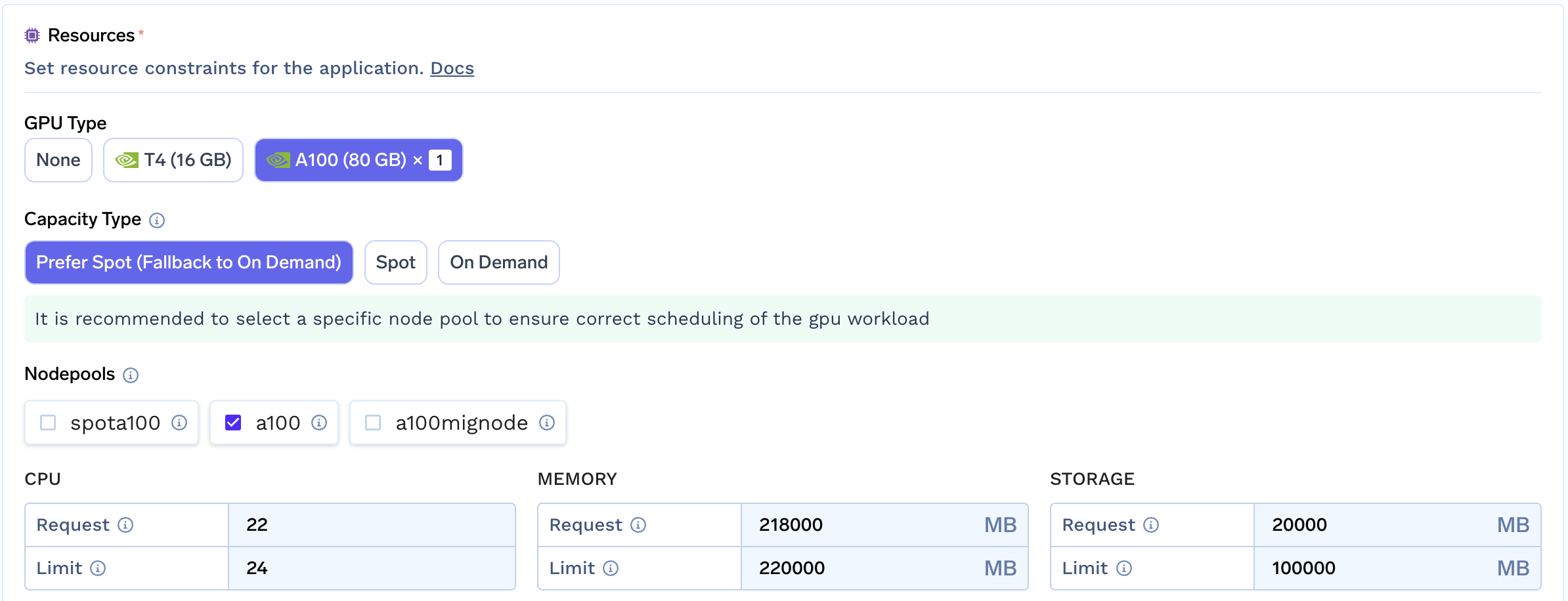The height and width of the screenshot is (601, 1568).
Task: Click the CPU Request info icon
Action: click(x=127, y=525)
